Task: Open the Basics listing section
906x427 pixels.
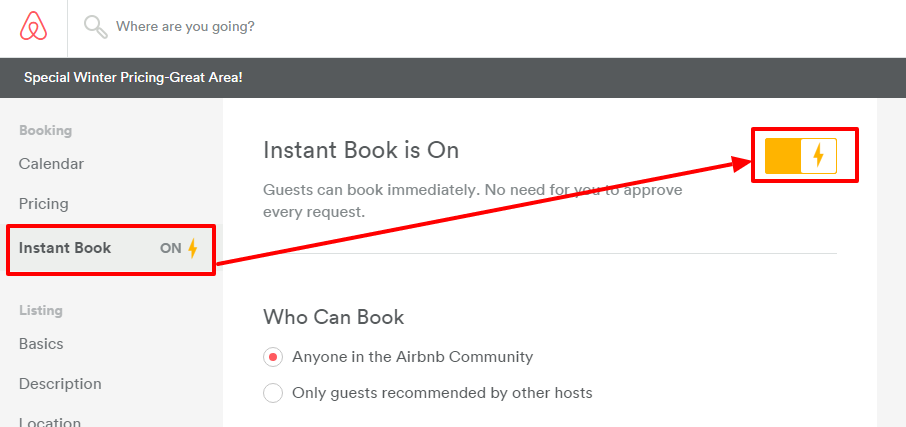Action: pos(41,344)
